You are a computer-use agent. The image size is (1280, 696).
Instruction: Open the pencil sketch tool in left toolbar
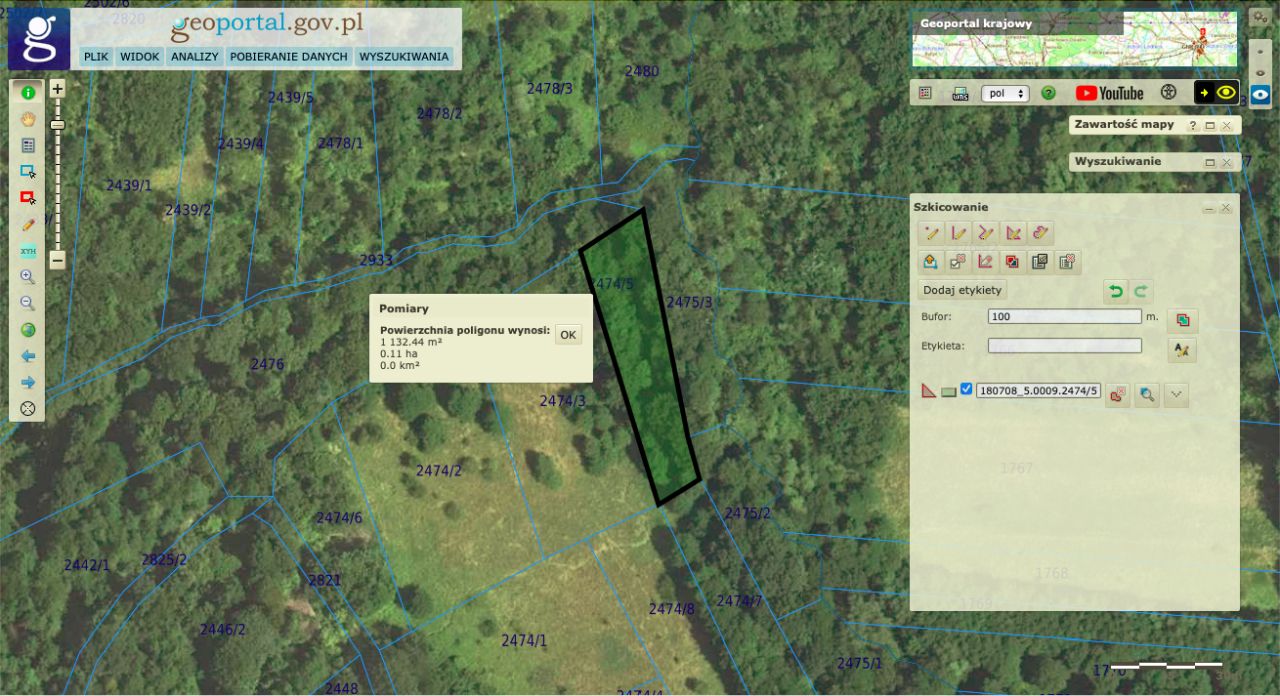pos(27,224)
